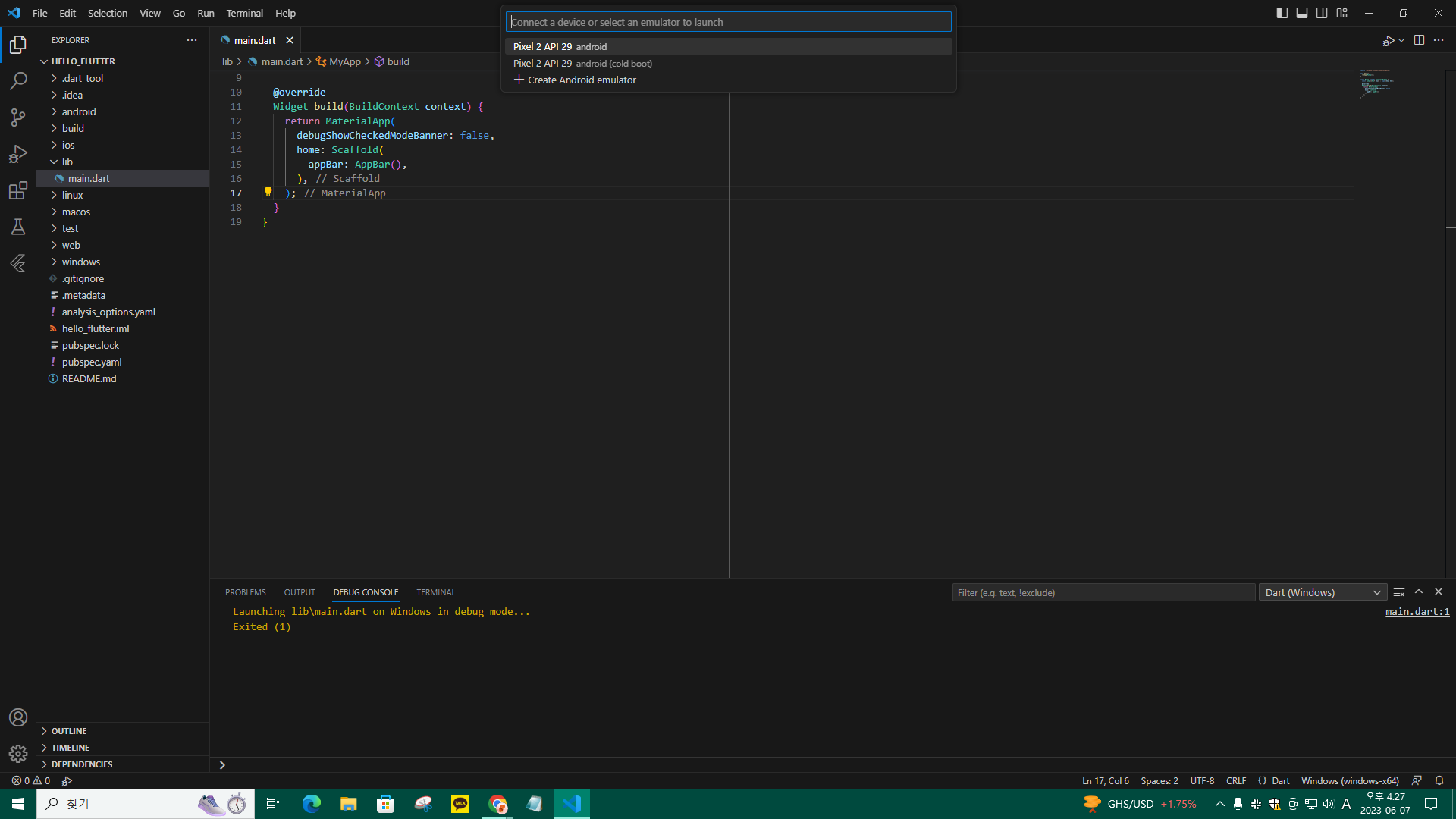The image size is (1456, 819).
Task: Open the run button dropdown arrow
Action: point(1401,40)
